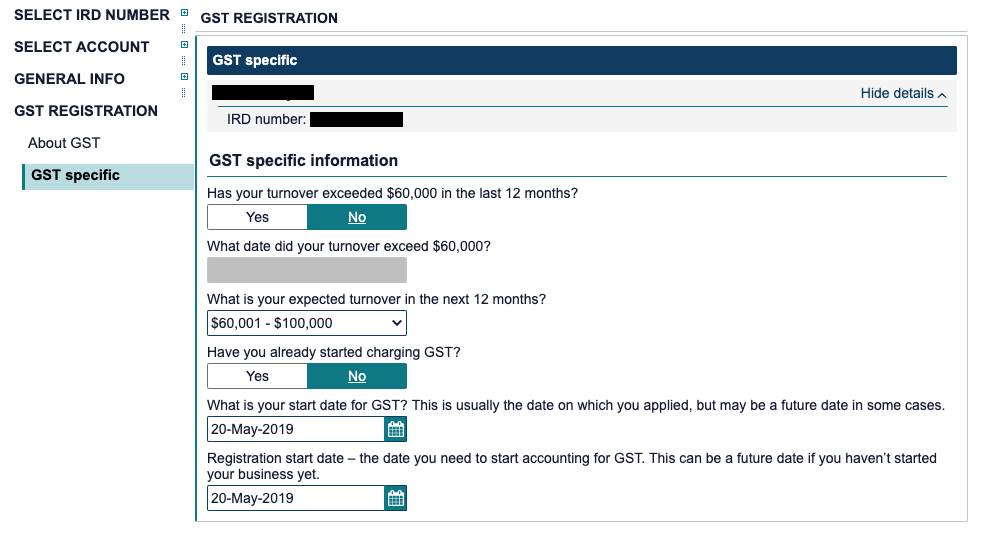Screen dimensions: 983x535
Task: Go to SELECT ACCOUNT section
Action: [x=82, y=47]
